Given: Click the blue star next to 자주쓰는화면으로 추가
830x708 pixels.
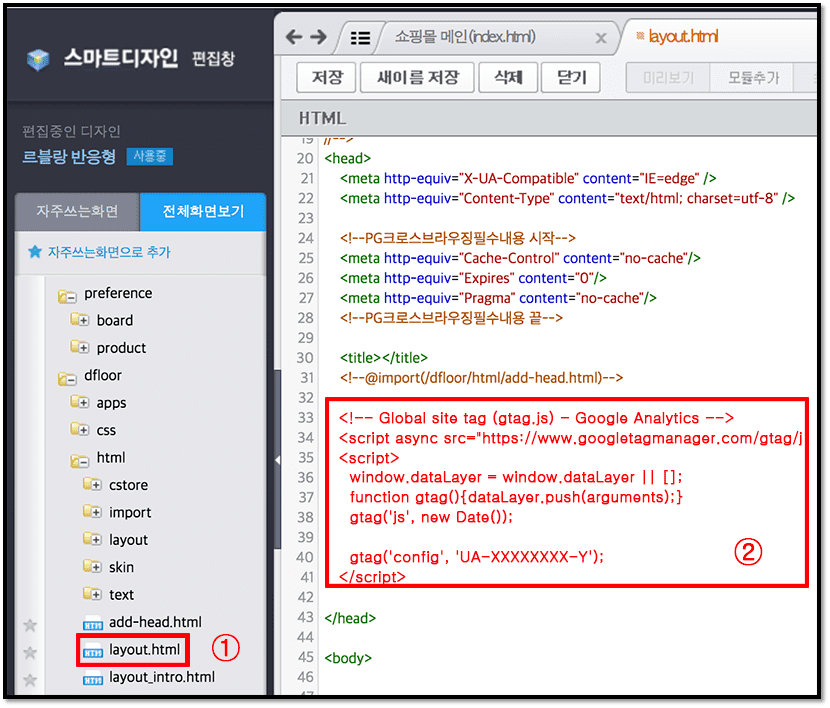Looking at the screenshot, I should click(35, 252).
